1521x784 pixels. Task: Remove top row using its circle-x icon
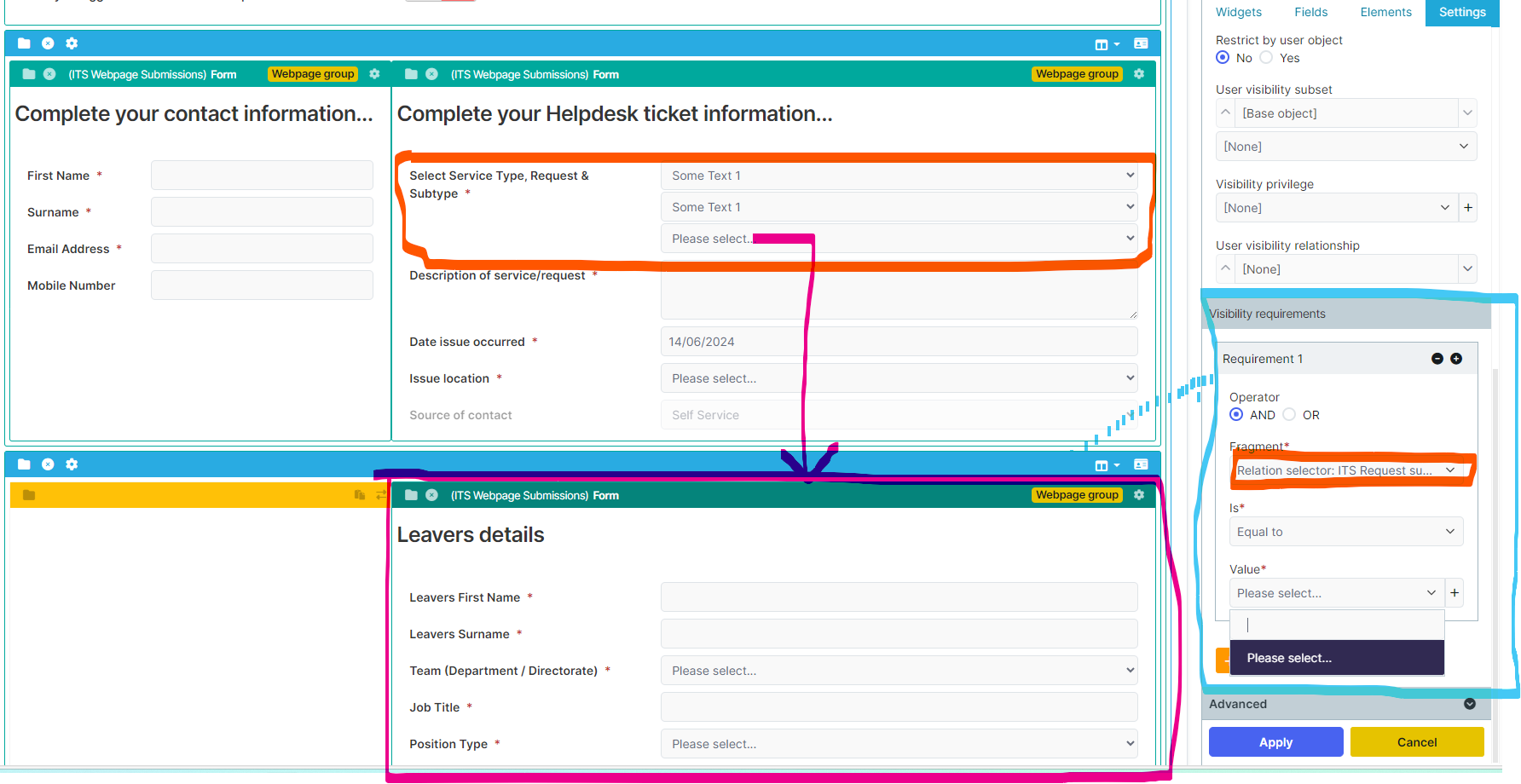(48, 43)
